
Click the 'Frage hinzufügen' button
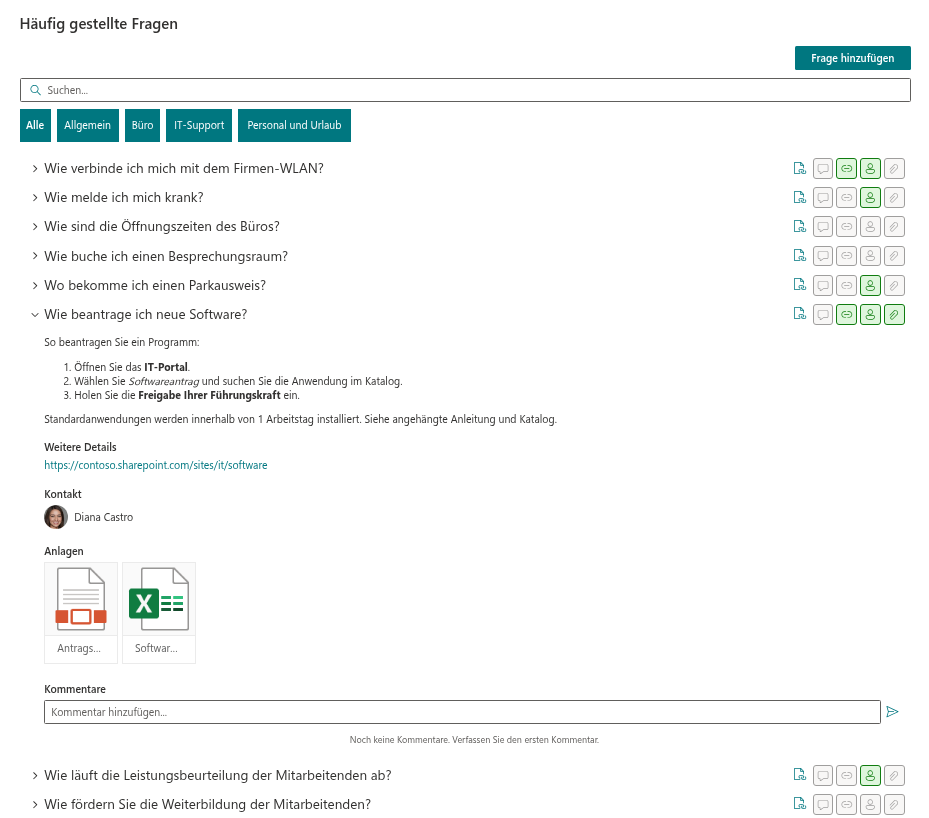853,58
